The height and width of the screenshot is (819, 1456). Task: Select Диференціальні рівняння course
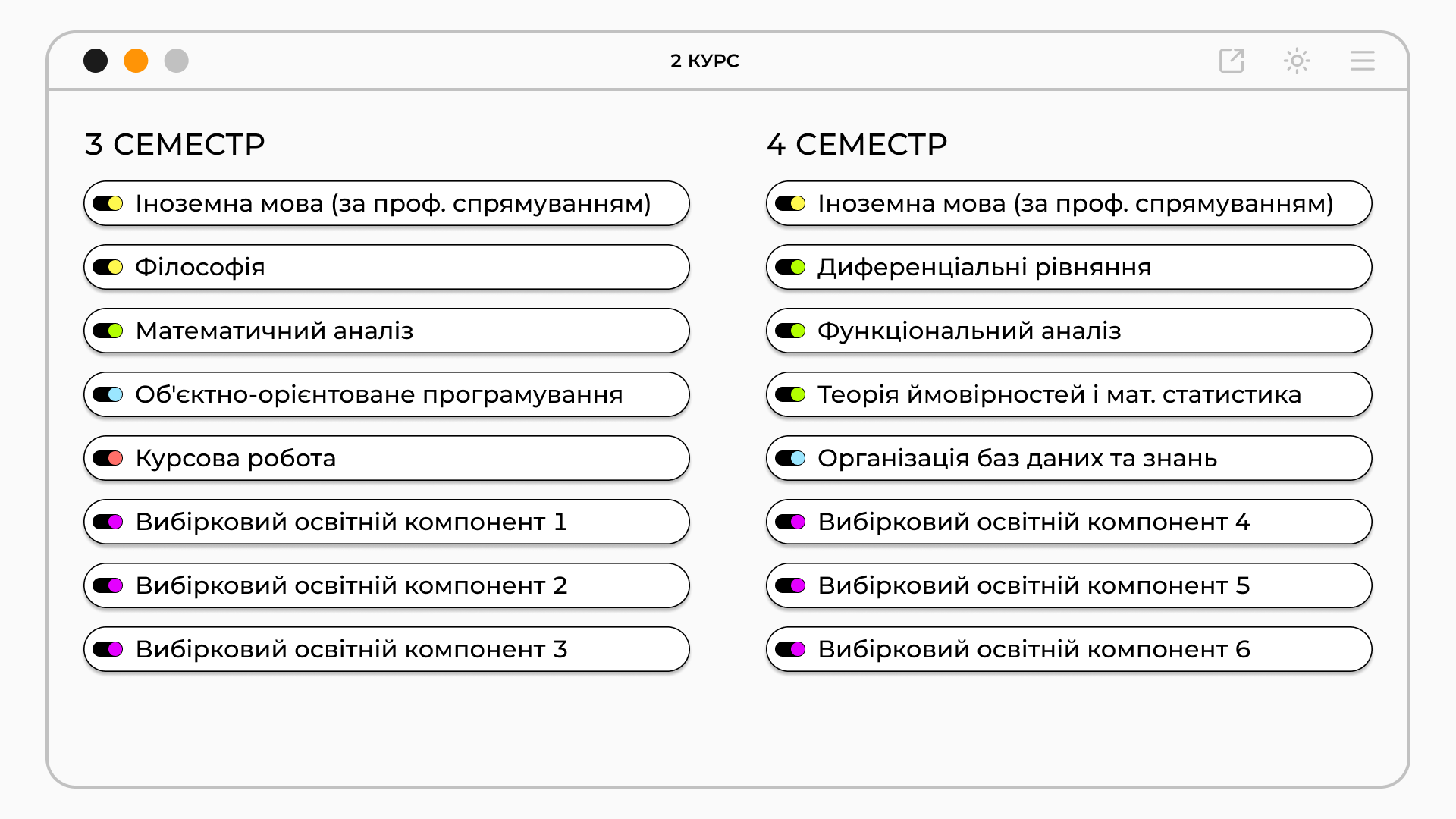[x=1069, y=267]
